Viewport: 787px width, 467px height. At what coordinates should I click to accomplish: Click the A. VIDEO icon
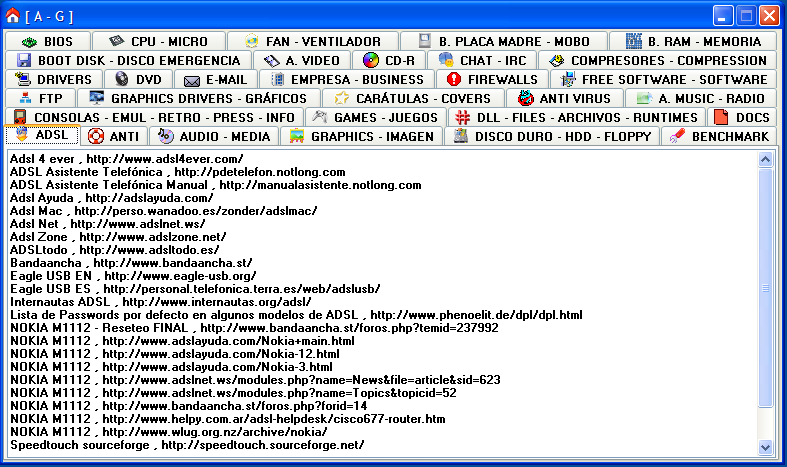coord(272,61)
